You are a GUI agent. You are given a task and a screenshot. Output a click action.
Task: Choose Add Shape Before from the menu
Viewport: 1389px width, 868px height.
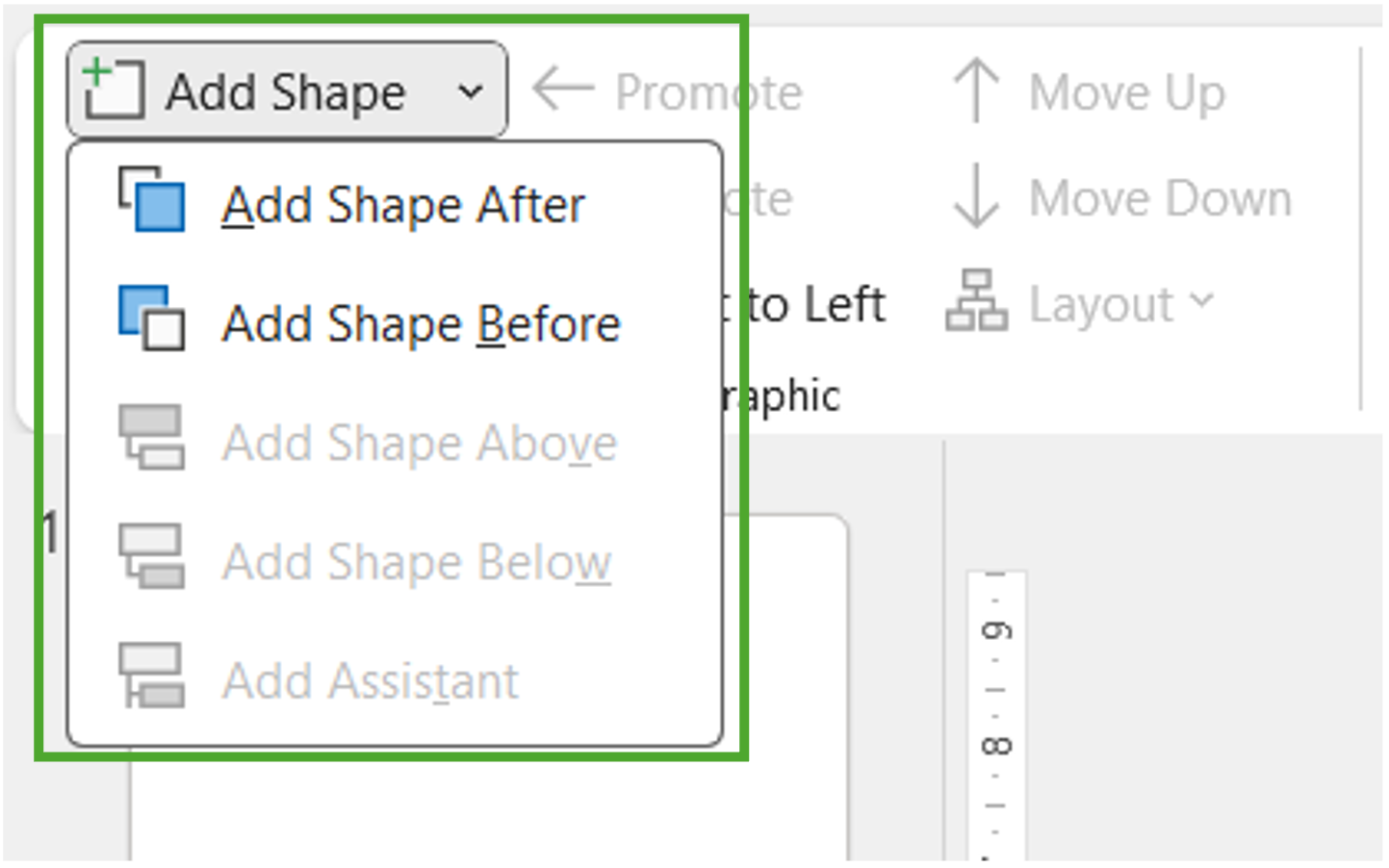(x=421, y=323)
